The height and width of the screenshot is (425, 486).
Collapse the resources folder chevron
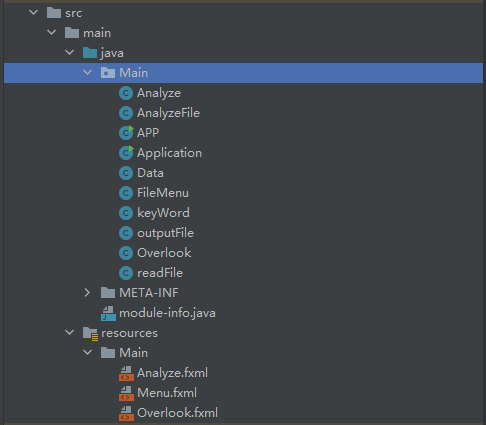[69, 333]
